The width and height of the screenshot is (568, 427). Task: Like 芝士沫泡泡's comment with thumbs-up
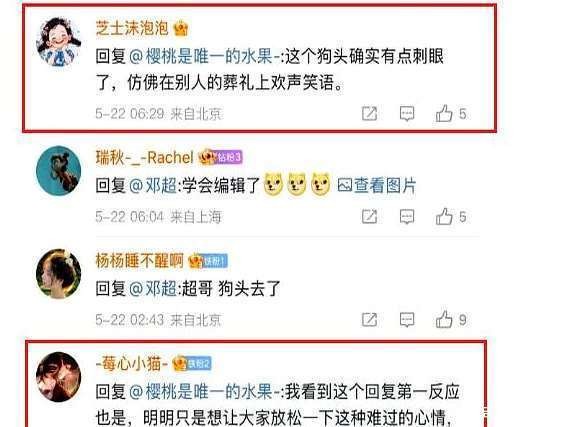(x=444, y=113)
